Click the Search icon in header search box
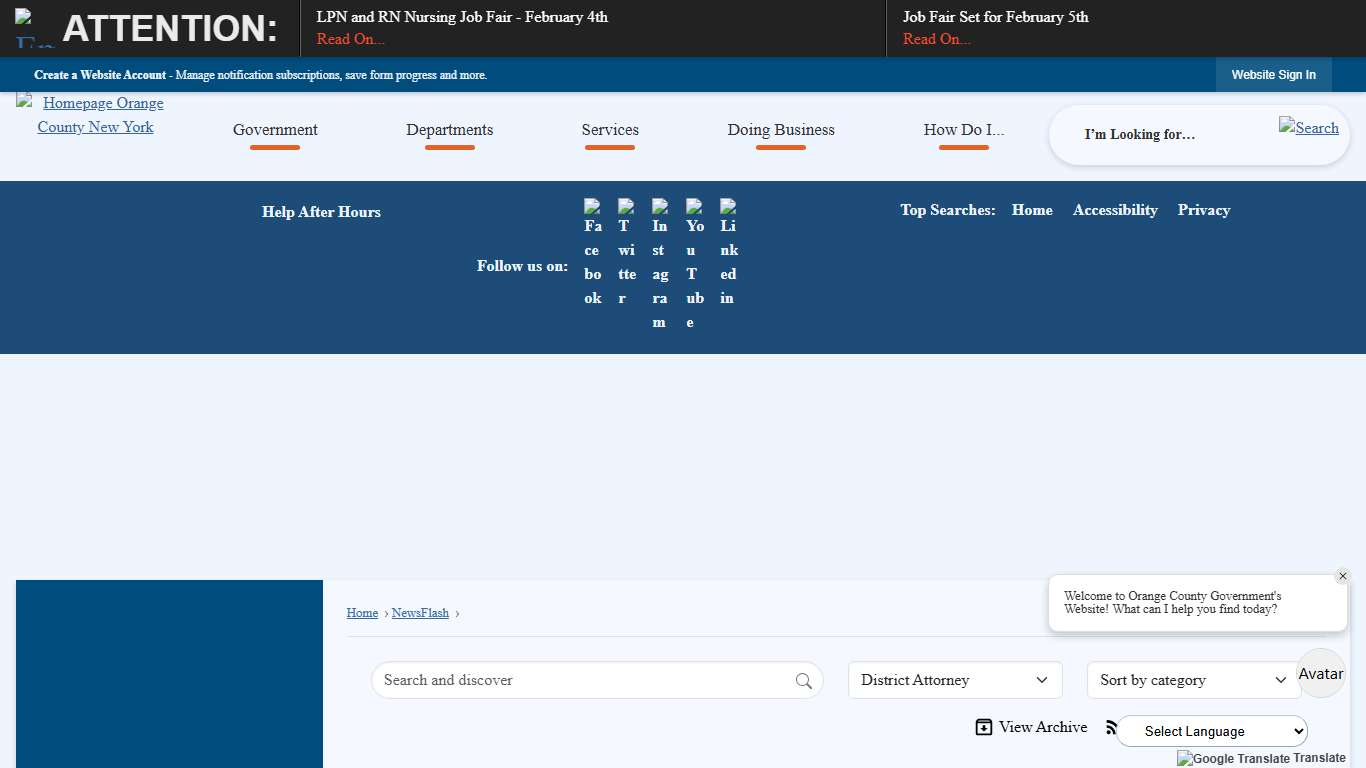The height and width of the screenshot is (768, 1366). tap(1308, 127)
